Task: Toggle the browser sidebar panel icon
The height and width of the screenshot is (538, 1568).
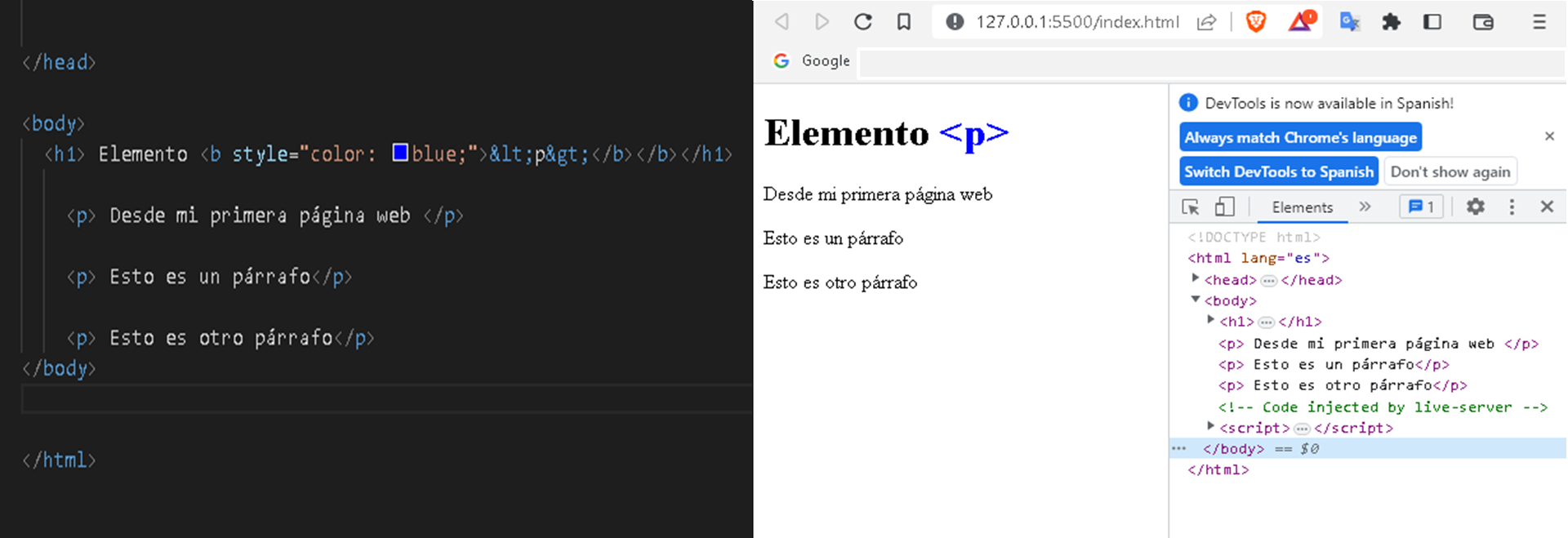Action: click(x=1432, y=22)
